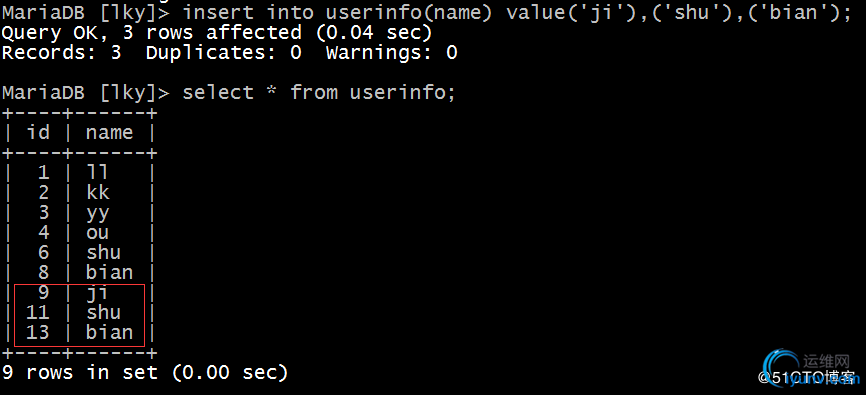The width and height of the screenshot is (866, 395).
Task: Click the 51CTO blog watermark text
Action: pyautogui.click(x=806, y=378)
